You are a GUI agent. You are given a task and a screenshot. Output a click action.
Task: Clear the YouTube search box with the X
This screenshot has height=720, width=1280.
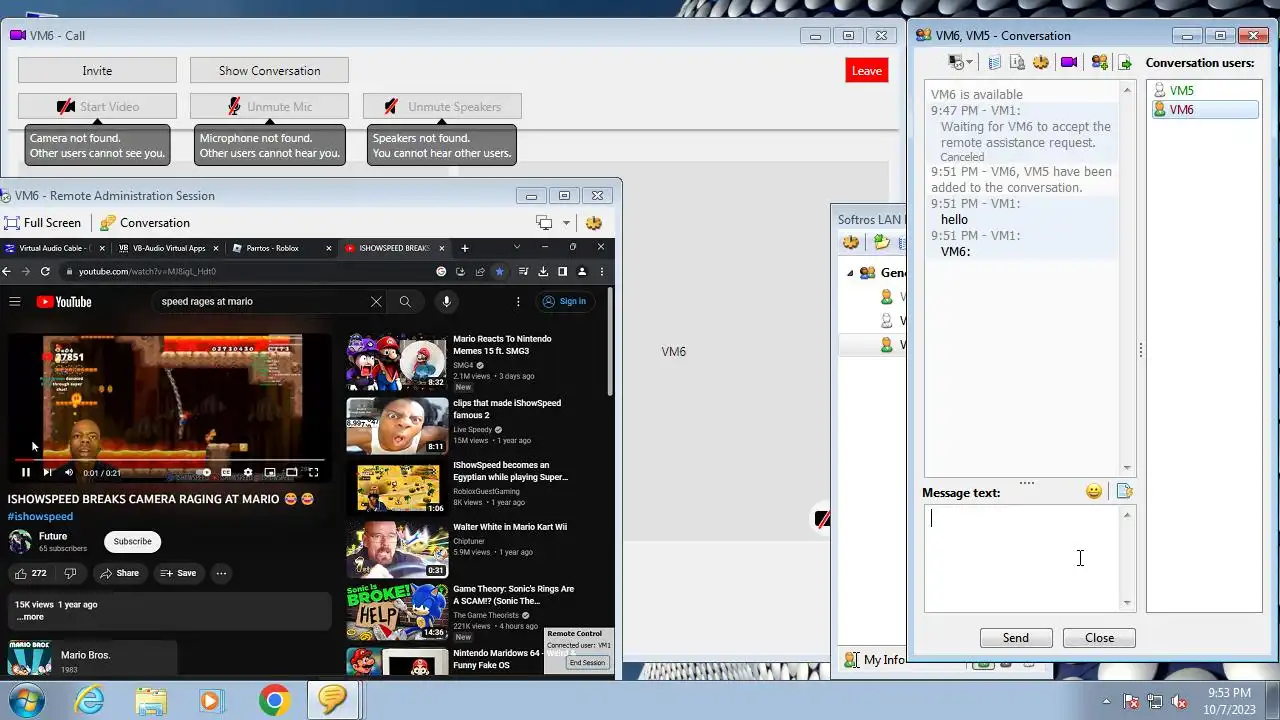(376, 301)
